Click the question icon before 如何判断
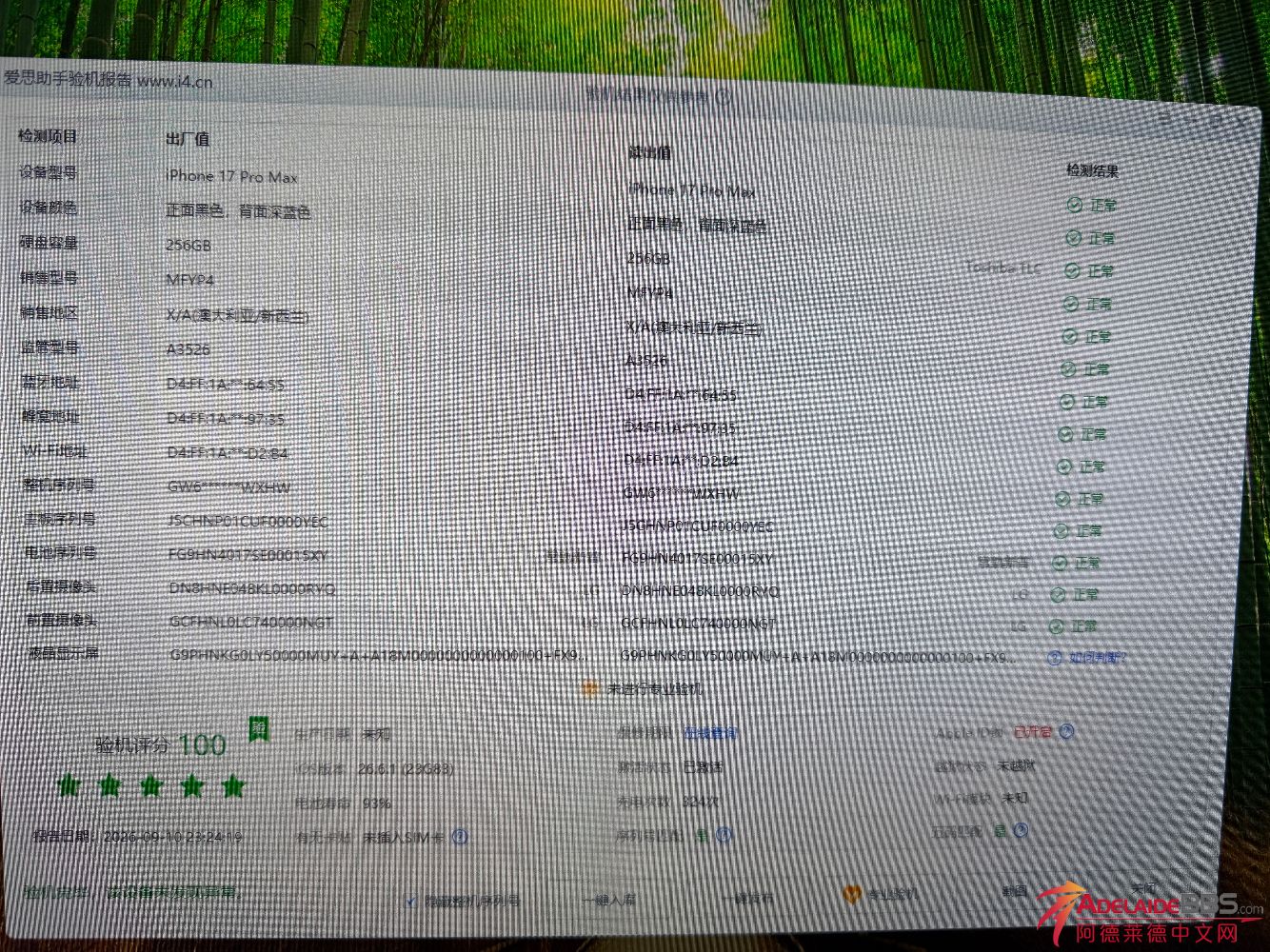This screenshot has height=952, width=1270. 1054,658
